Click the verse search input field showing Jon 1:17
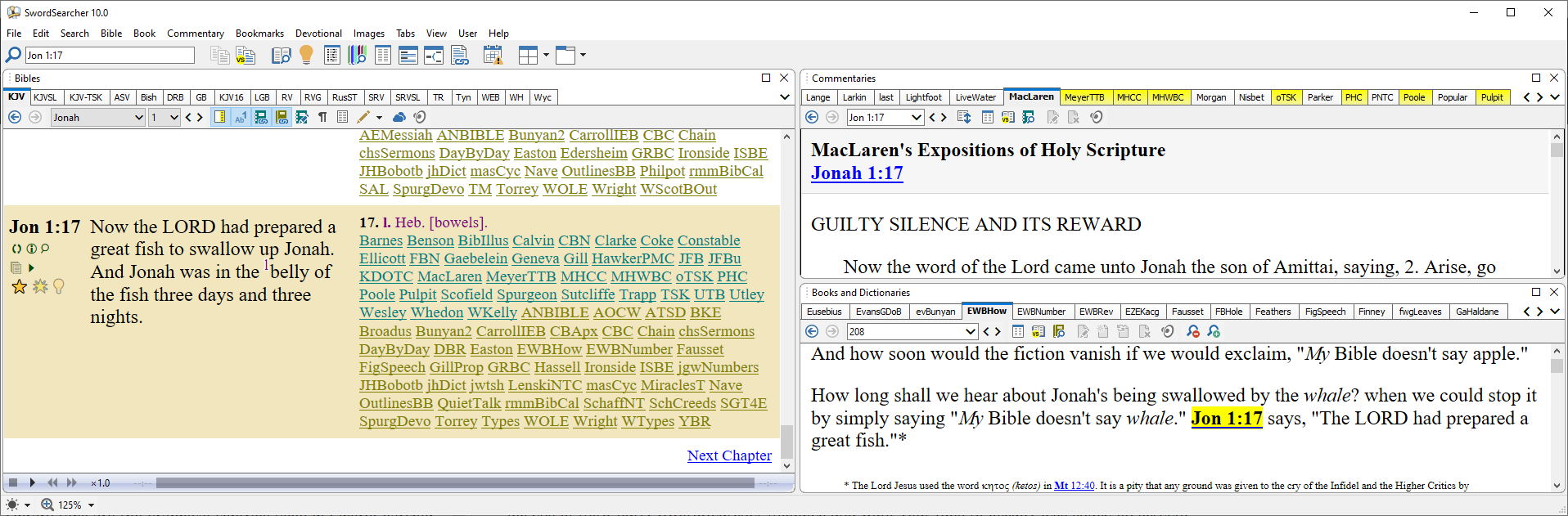Image resolution: width=1568 pixels, height=516 pixels. tap(110, 55)
